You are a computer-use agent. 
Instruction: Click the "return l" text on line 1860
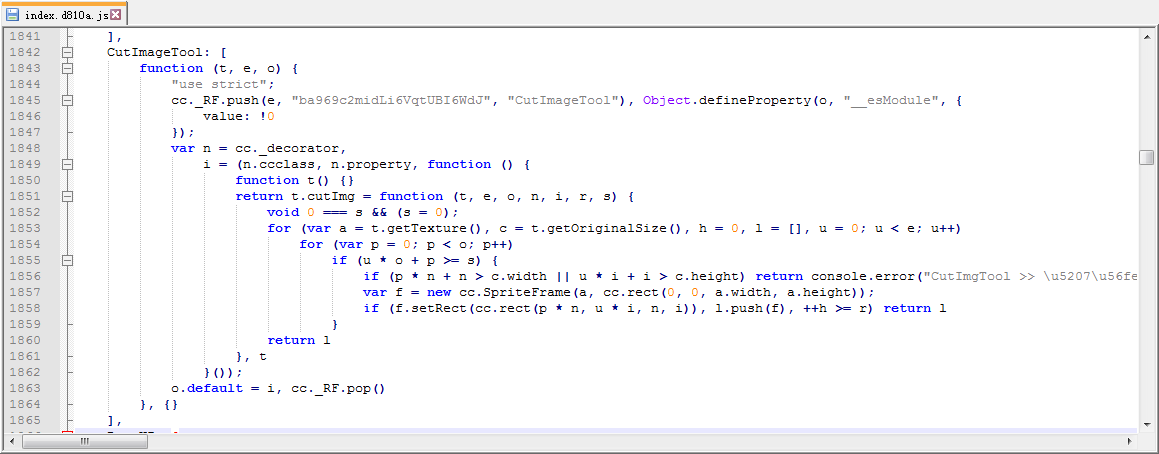(x=299, y=341)
